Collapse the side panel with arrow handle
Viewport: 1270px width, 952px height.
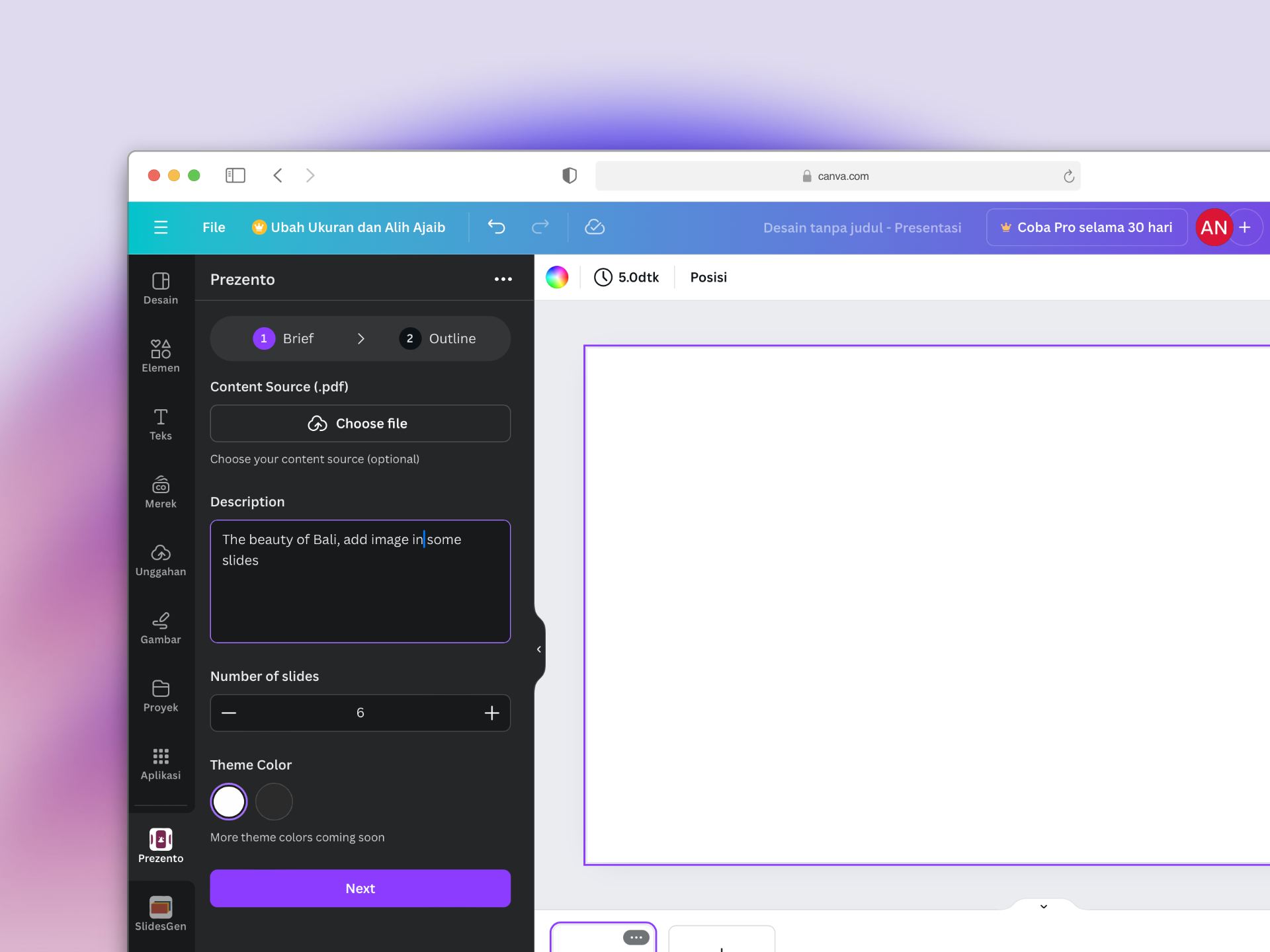[x=539, y=649]
